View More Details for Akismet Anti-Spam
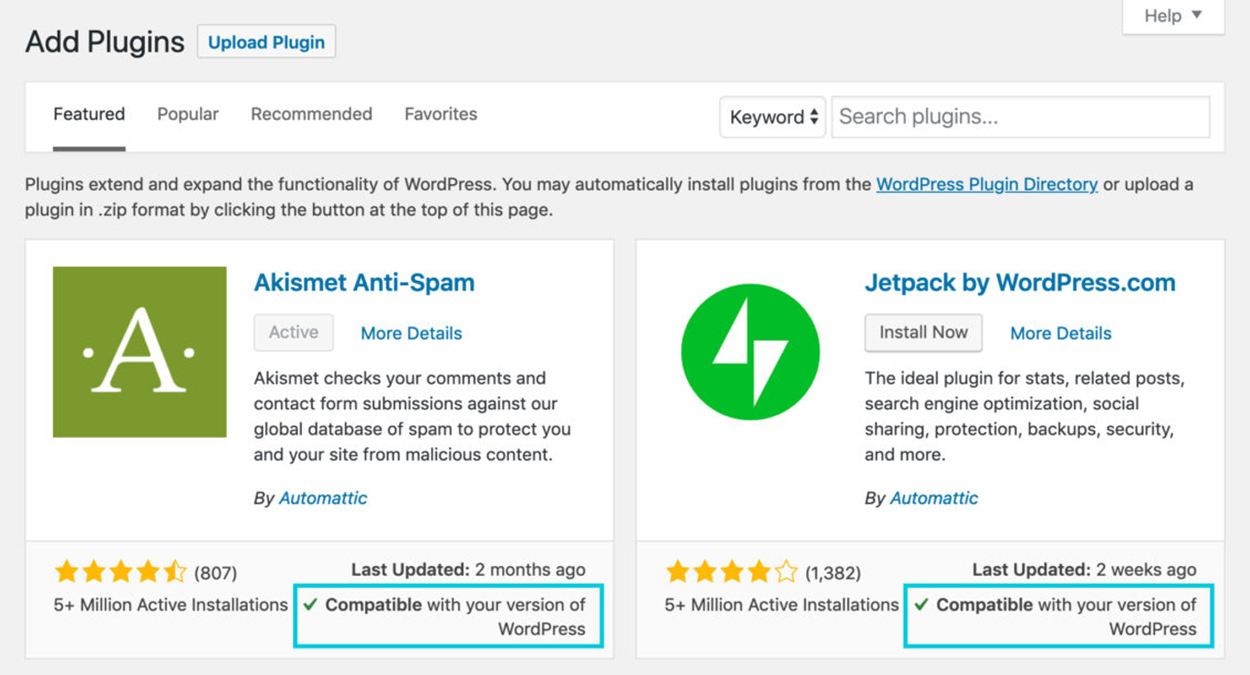This screenshot has width=1250, height=675. point(411,333)
